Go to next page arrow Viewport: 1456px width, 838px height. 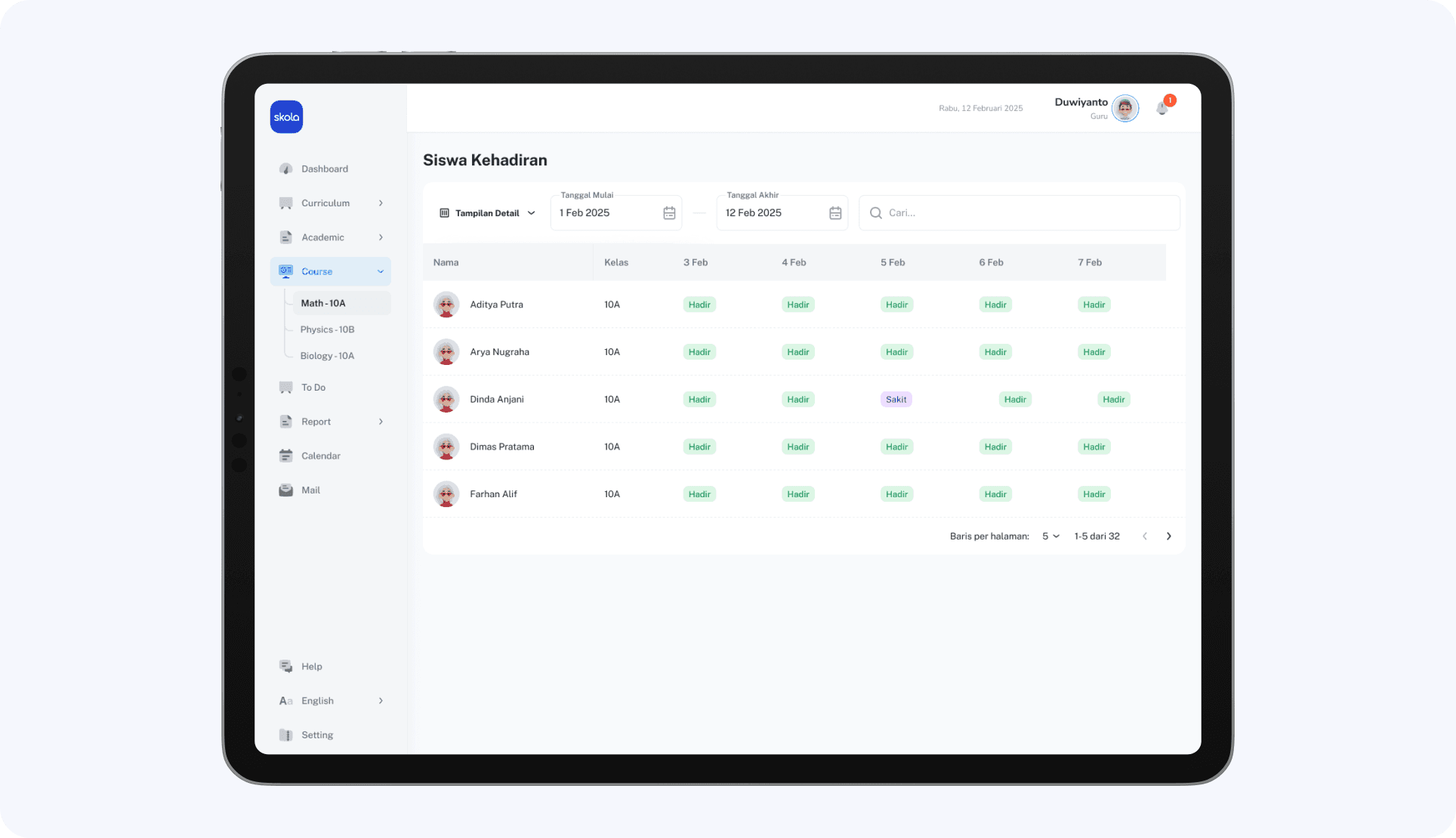tap(1169, 536)
